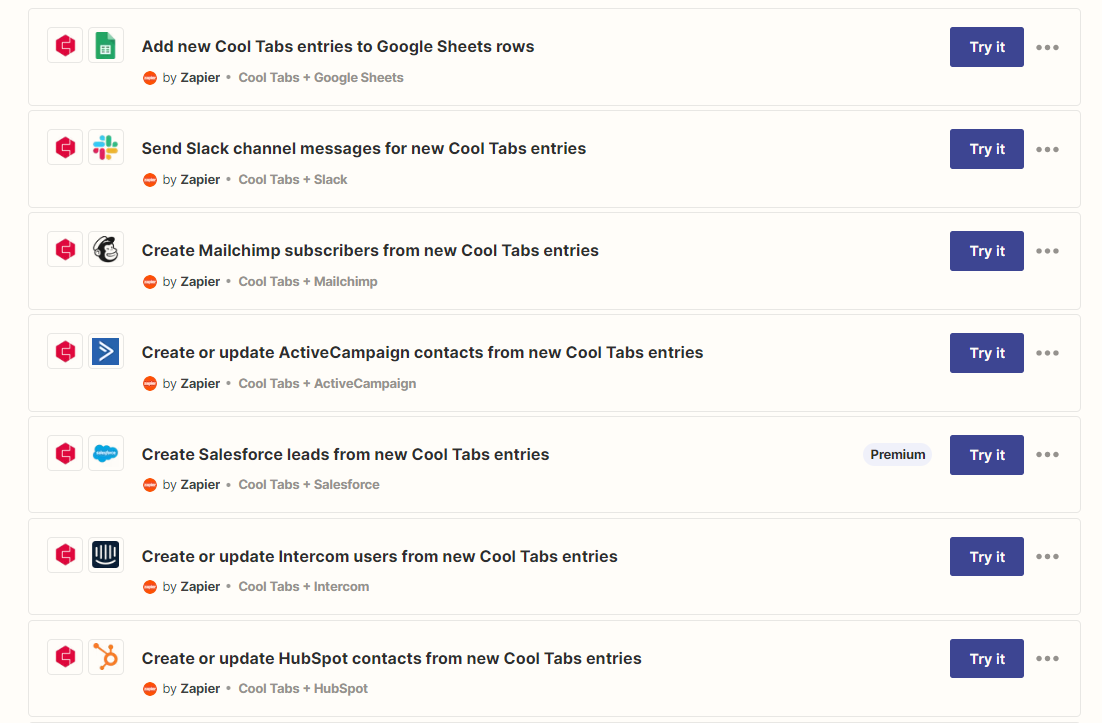Try the Slack channel messages zap

[987, 149]
